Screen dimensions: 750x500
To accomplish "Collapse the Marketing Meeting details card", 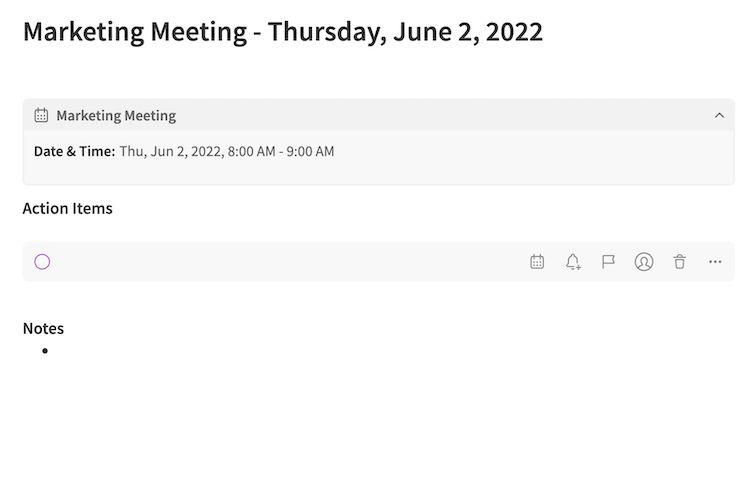I will pyautogui.click(x=719, y=115).
